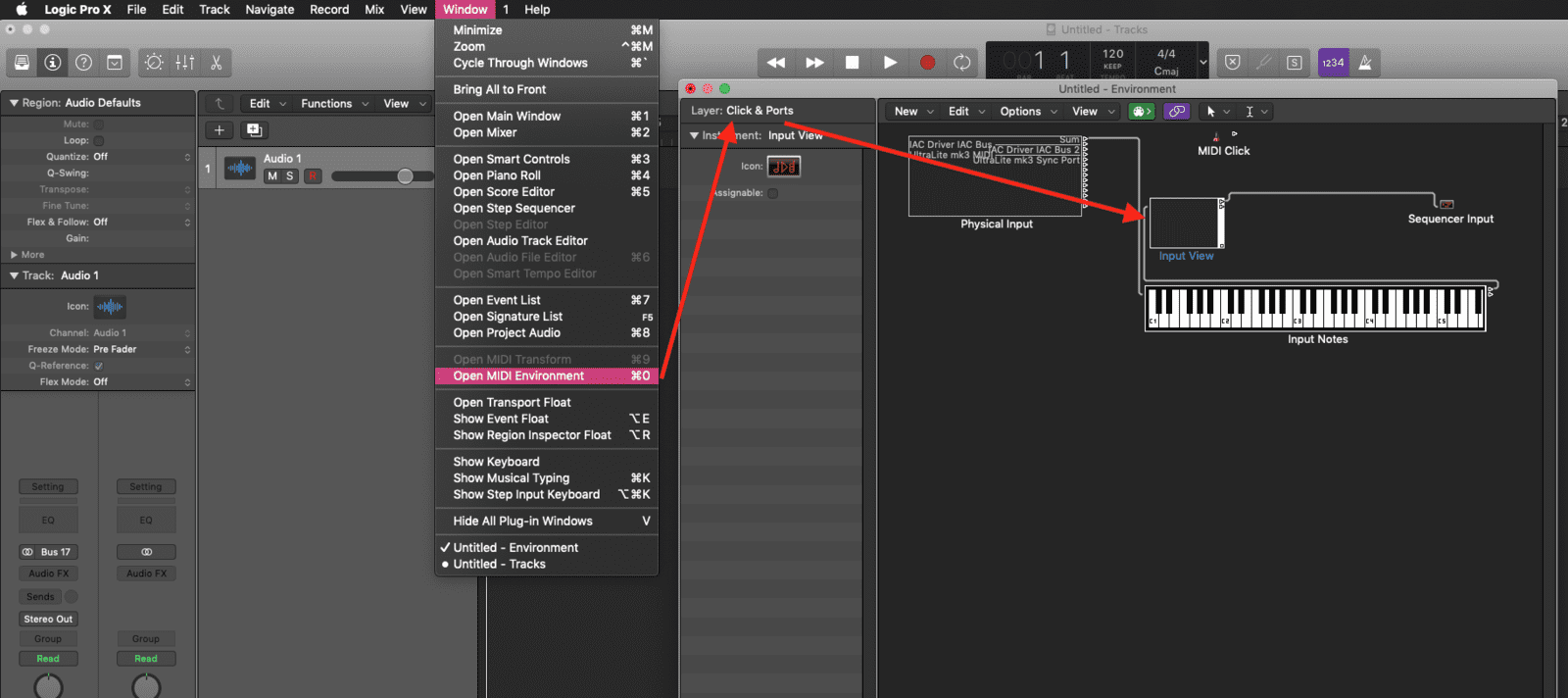Select Show Musical Typing menu item
The width and height of the screenshot is (1568, 698).
click(x=547, y=478)
